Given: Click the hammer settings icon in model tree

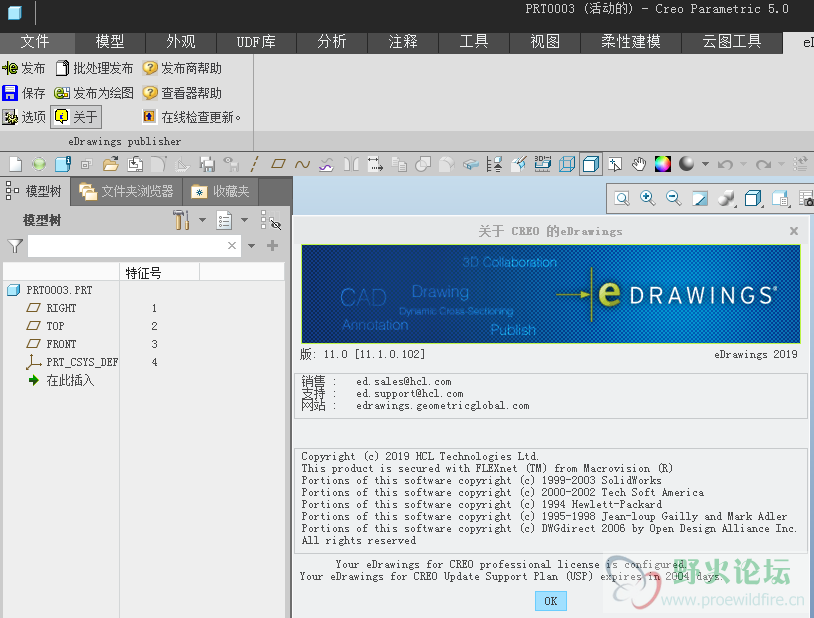Looking at the screenshot, I should coord(181,220).
